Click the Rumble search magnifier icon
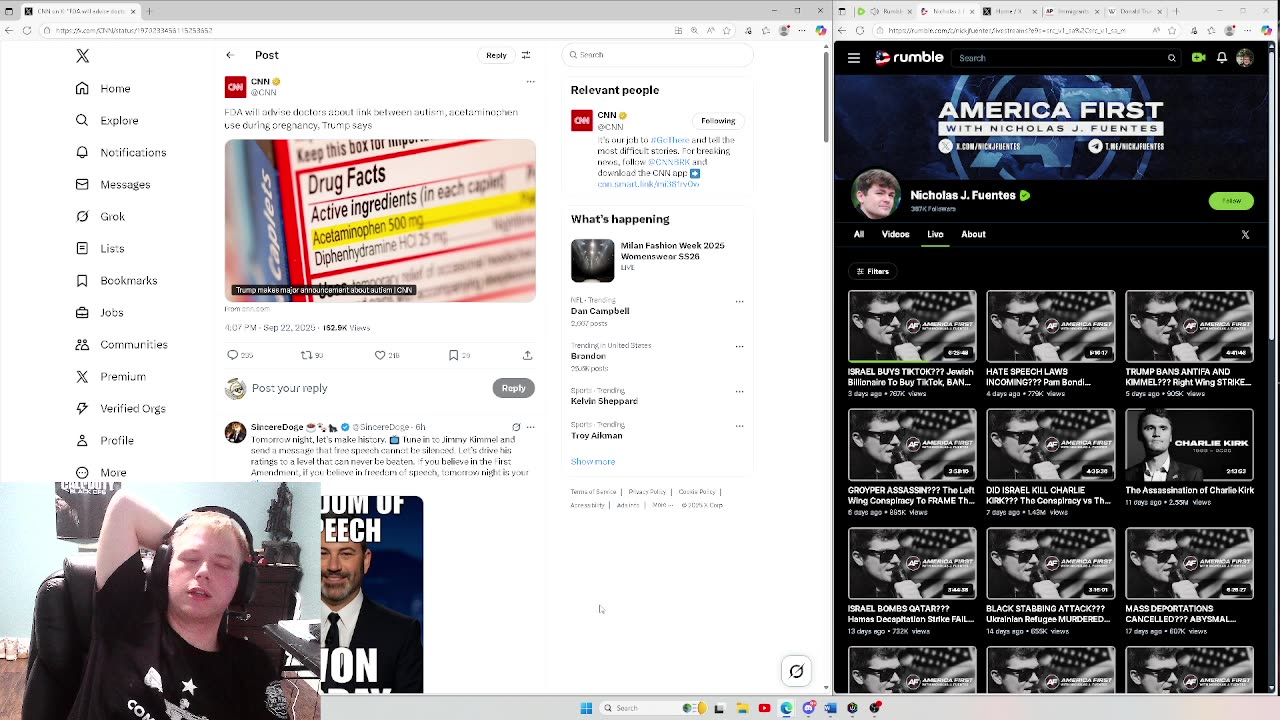The image size is (1280, 720). pyautogui.click(x=1172, y=58)
